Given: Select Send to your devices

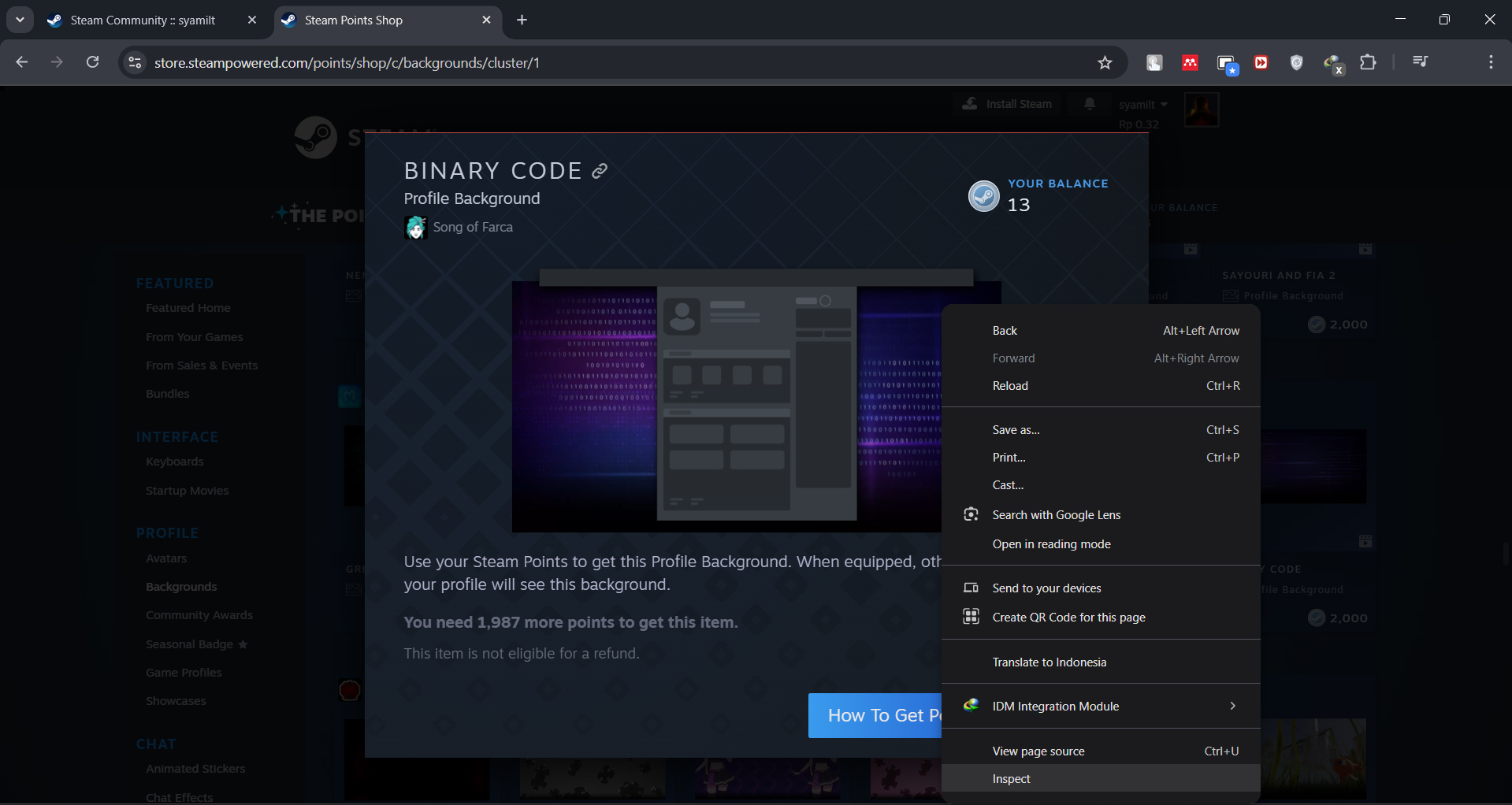Looking at the screenshot, I should [x=1101, y=588].
